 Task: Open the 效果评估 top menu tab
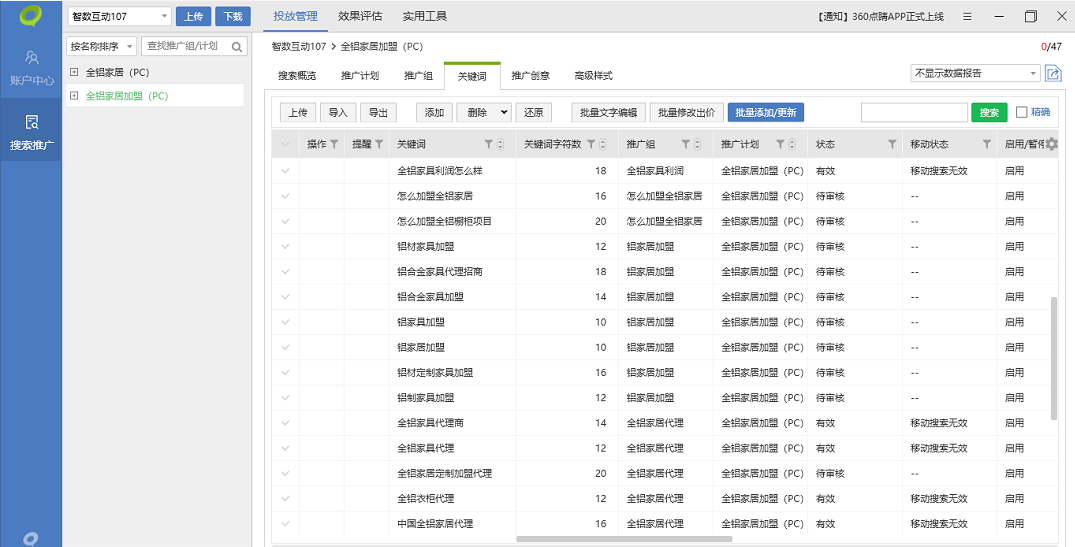[360, 16]
